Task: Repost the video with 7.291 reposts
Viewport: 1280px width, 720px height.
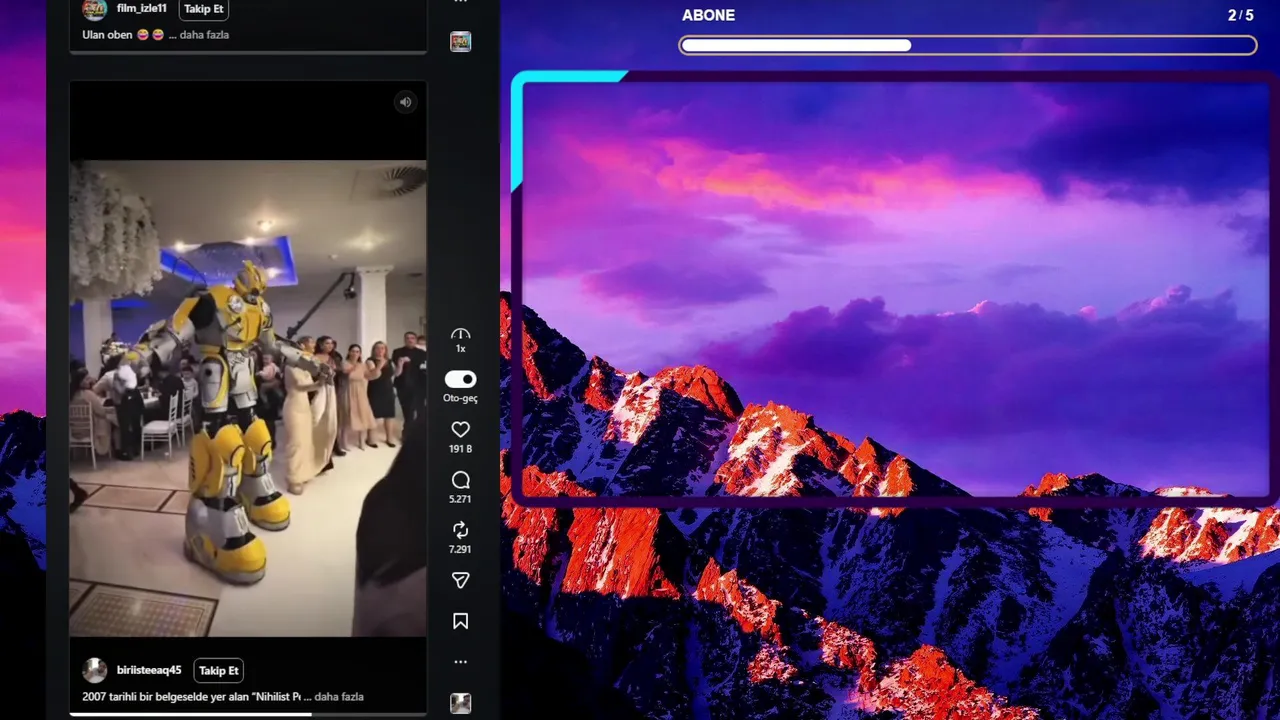Action: pyautogui.click(x=460, y=530)
